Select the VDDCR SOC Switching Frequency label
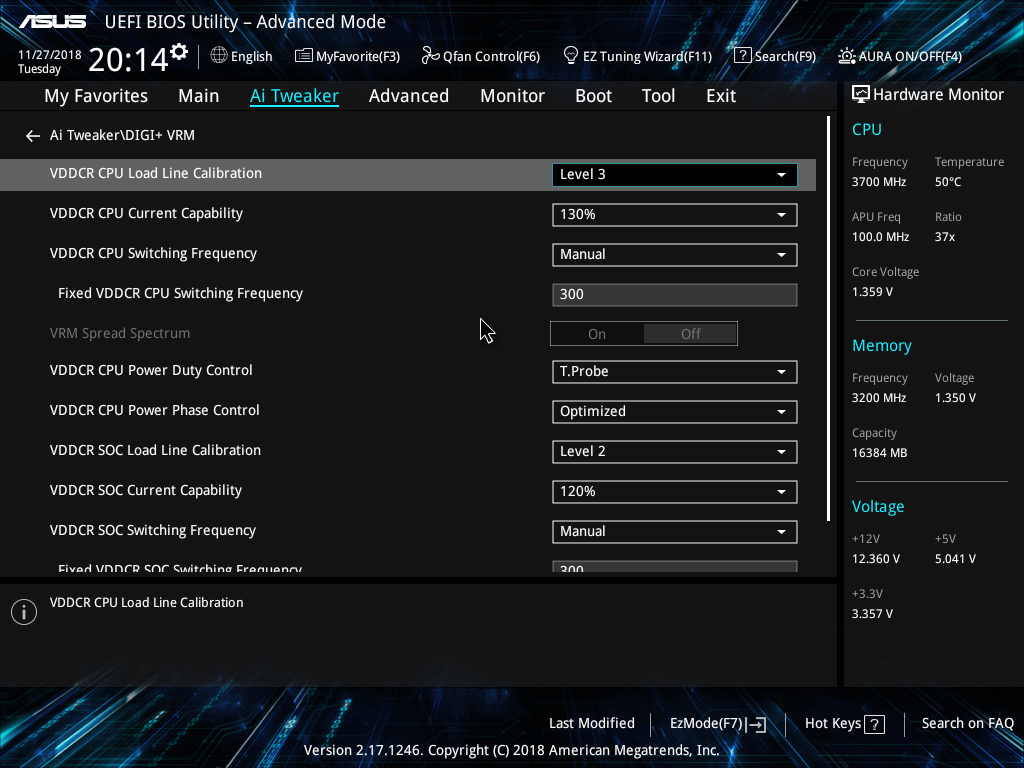The width and height of the screenshot is (1024, 768). (x=152, y=530)
